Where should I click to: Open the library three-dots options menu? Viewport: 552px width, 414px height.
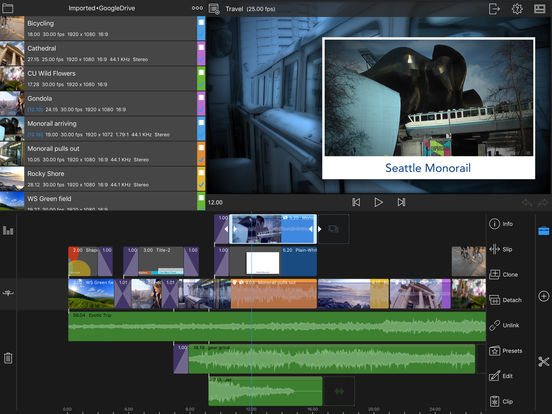click(197, 8)
